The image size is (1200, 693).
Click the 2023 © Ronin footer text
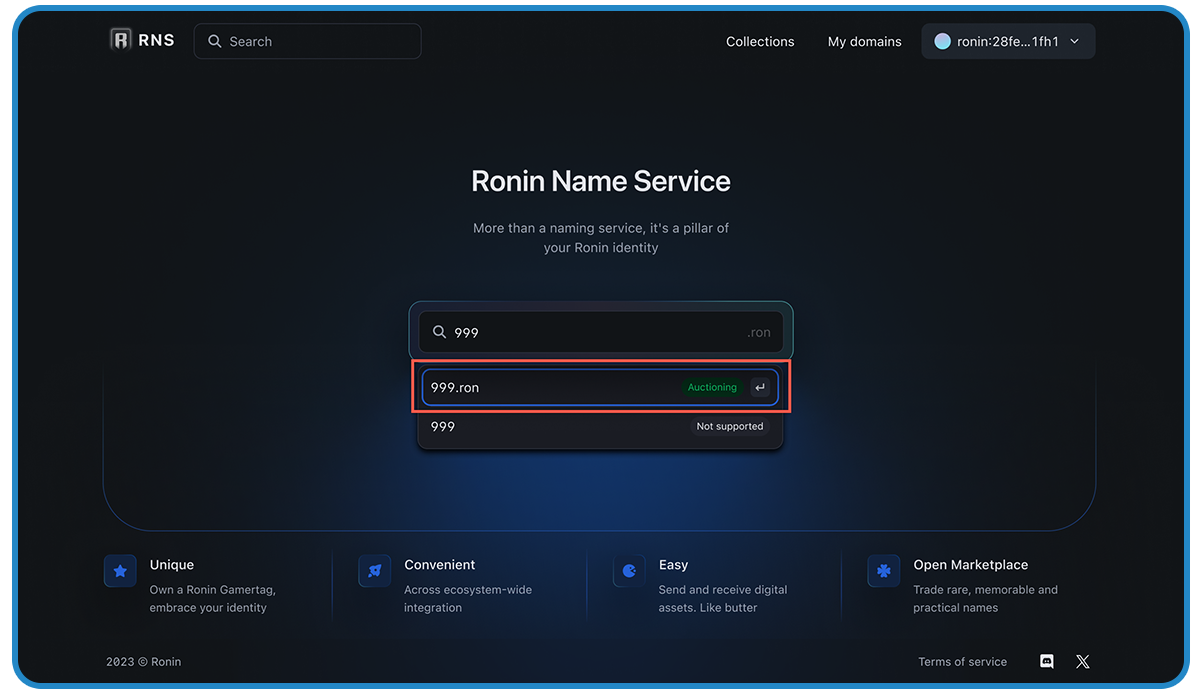[144, 661]
